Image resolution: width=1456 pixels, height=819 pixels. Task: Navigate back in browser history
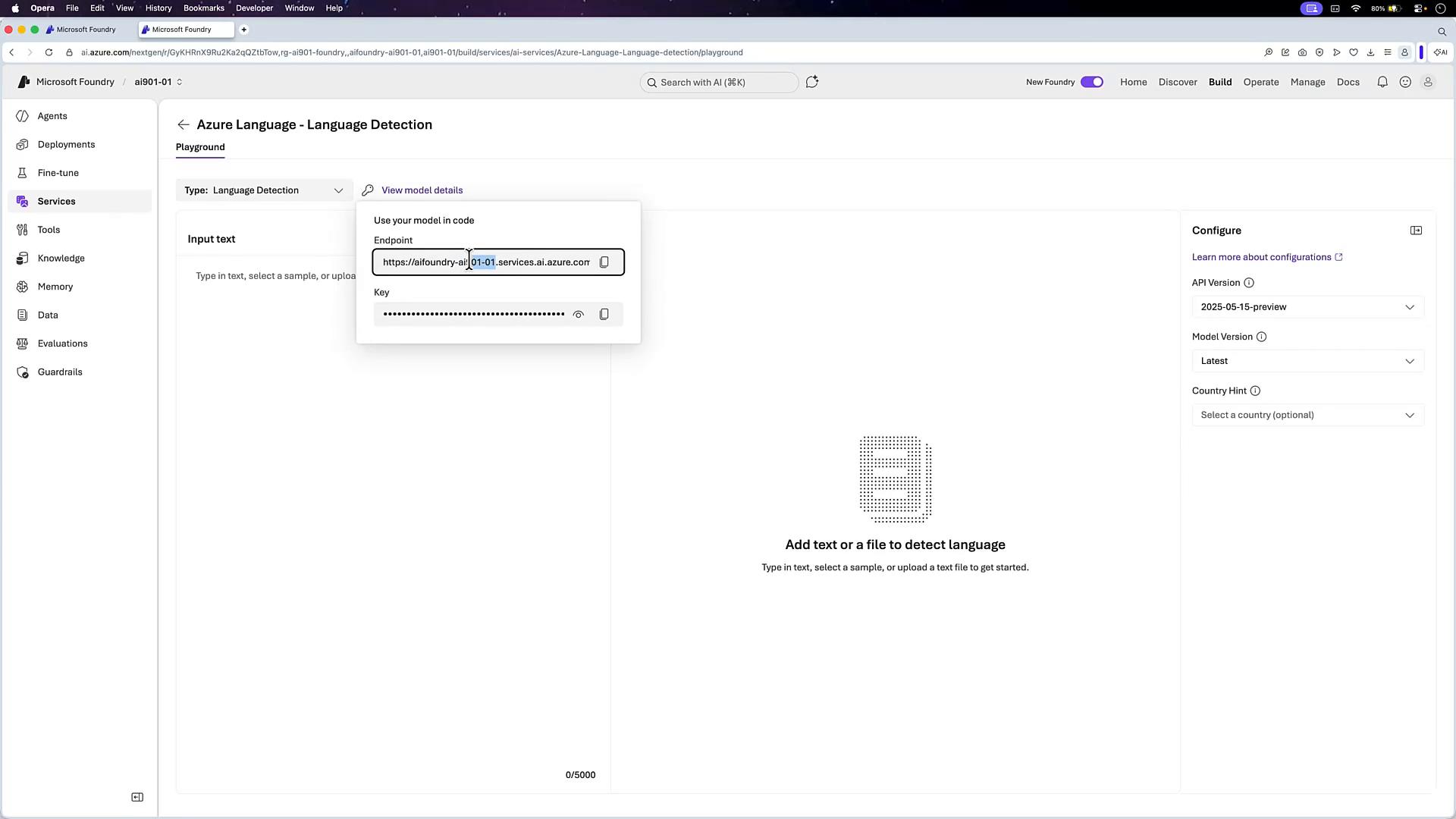pyautogui.click(x=11, y=52)
